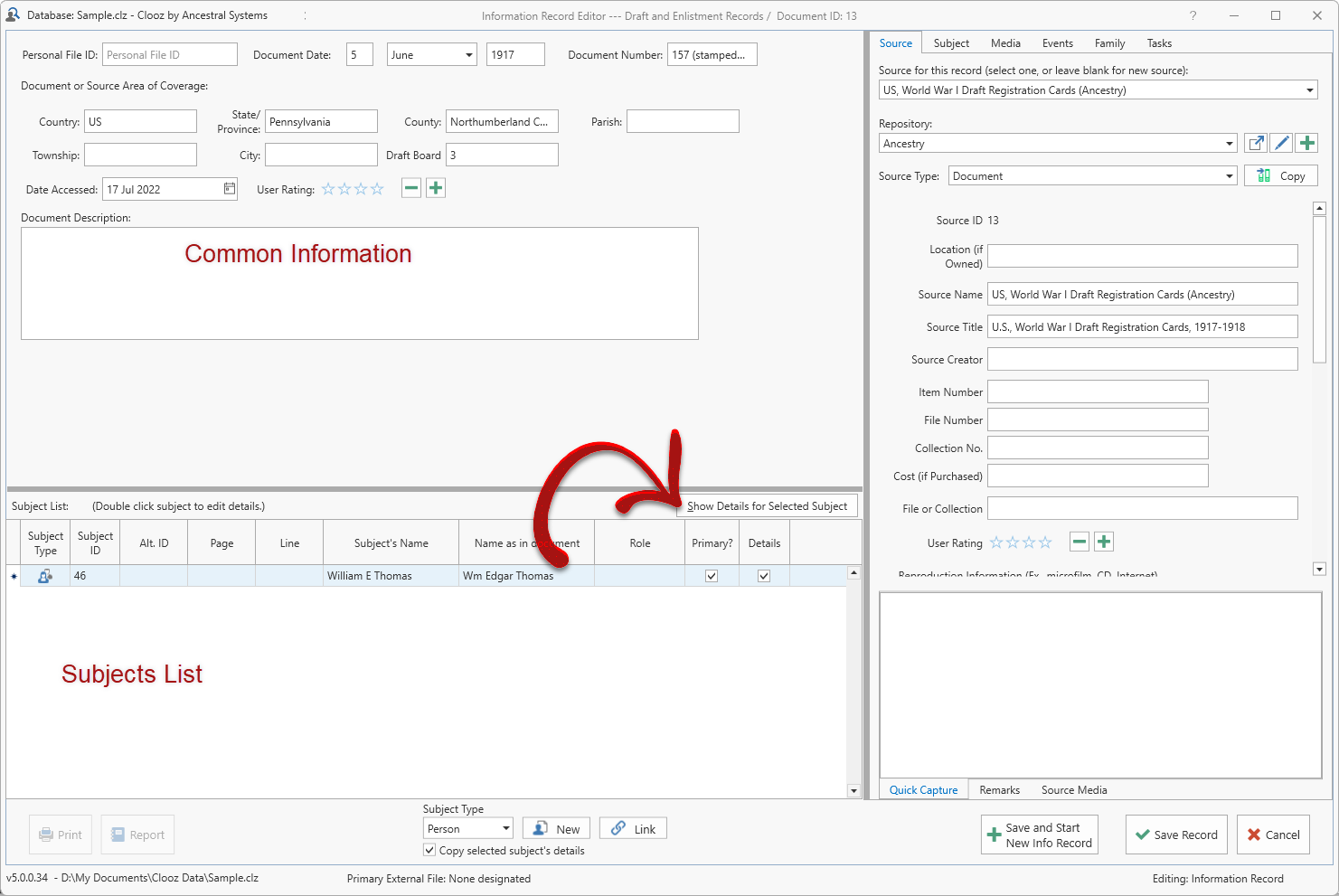Image resolution: width=1339 pixels, height=896 pixels.
Task: Increase source user rating with plus icon
Action: click(x=1103, y=542)
